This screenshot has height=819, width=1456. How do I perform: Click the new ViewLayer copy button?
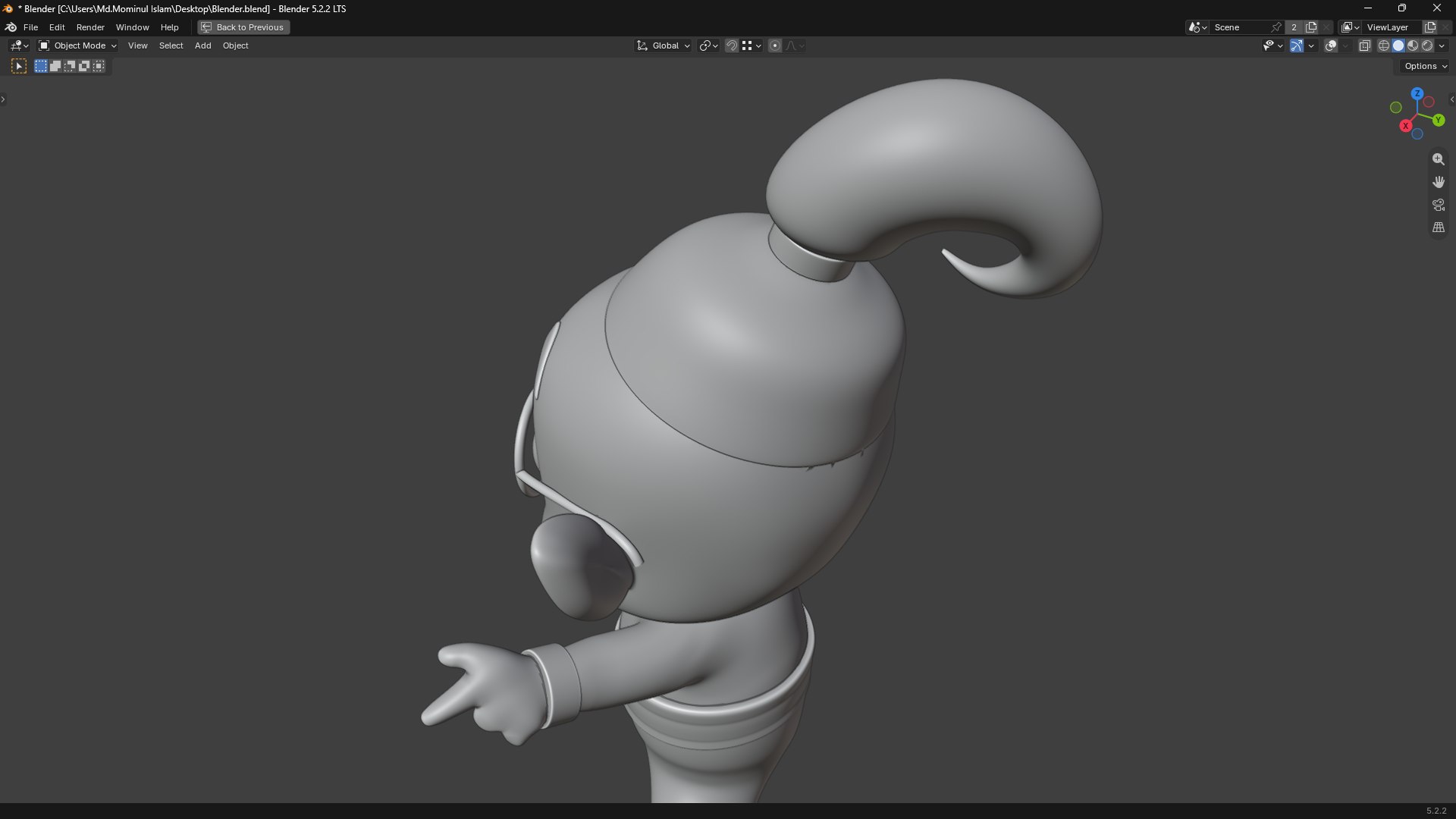click(x=1430, y=27)
